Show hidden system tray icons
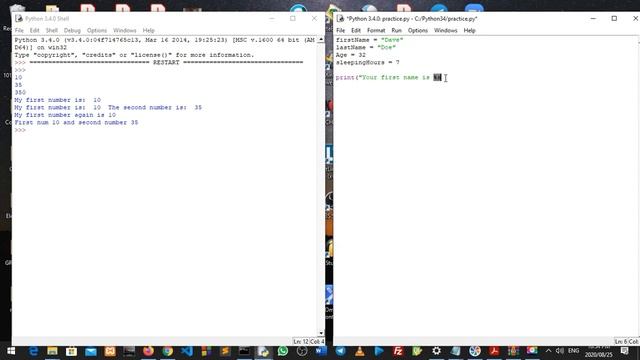 (548, 351)
